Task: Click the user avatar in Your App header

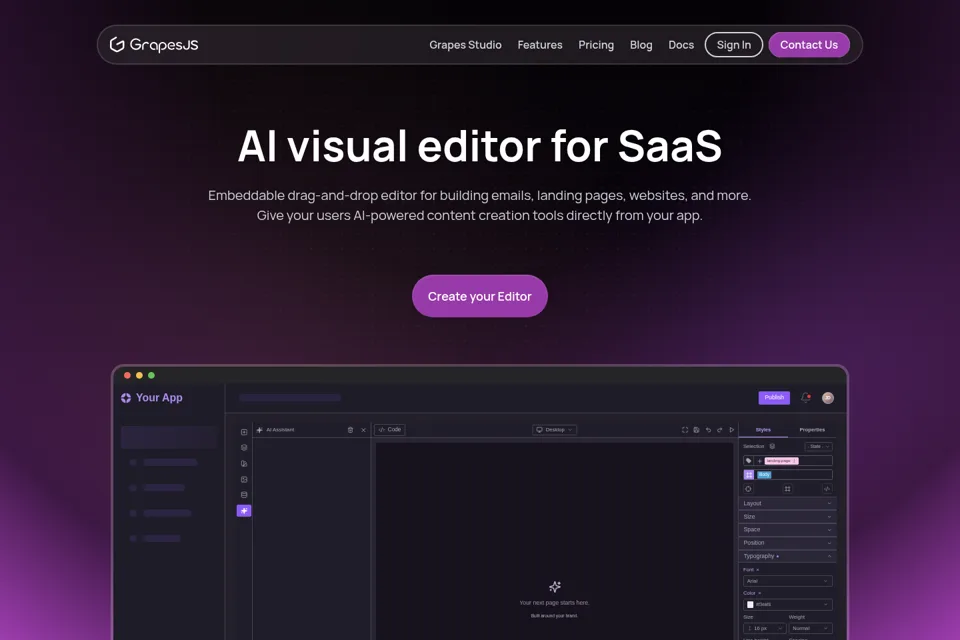Action: 828,398
